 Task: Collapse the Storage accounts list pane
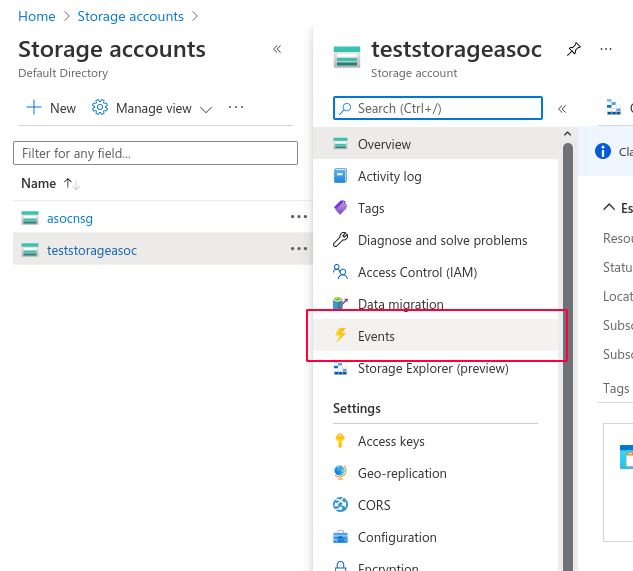point(277,49)
